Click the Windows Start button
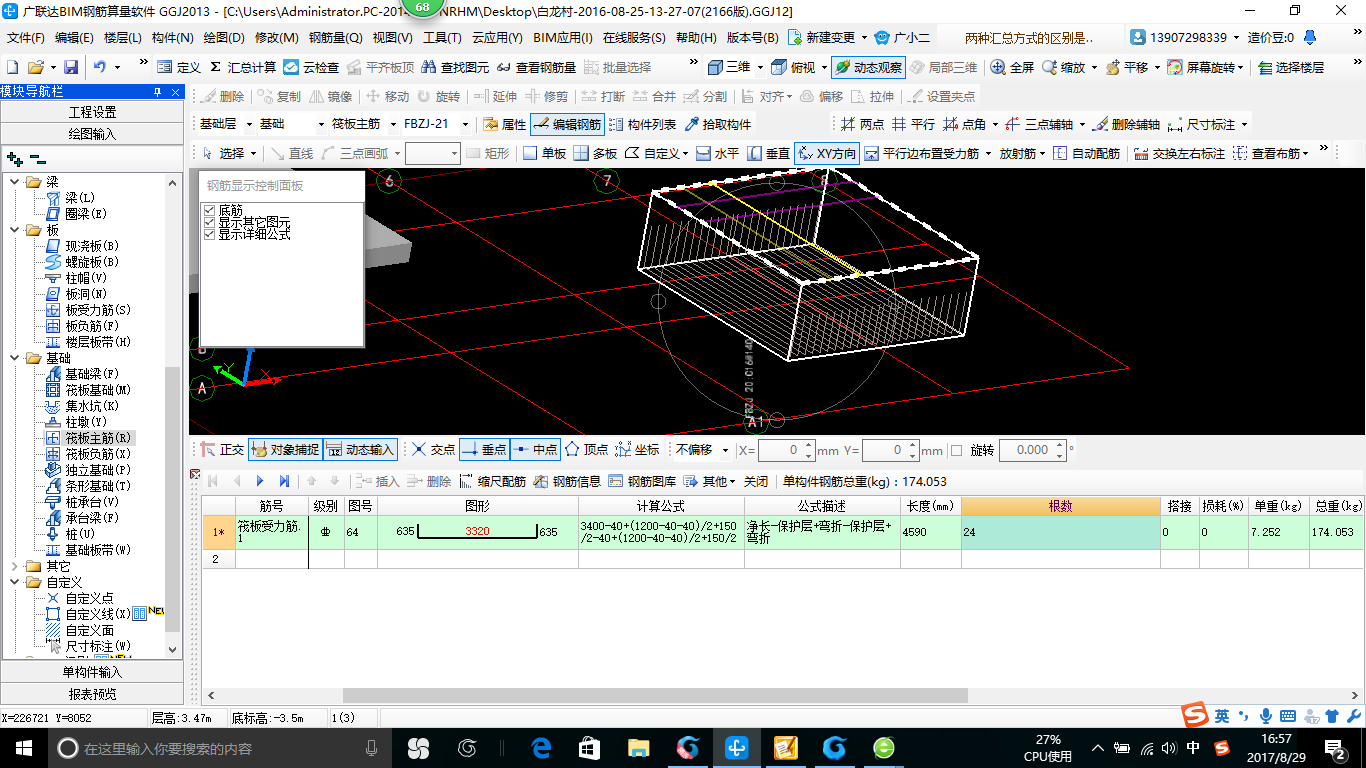 (22, 747)
